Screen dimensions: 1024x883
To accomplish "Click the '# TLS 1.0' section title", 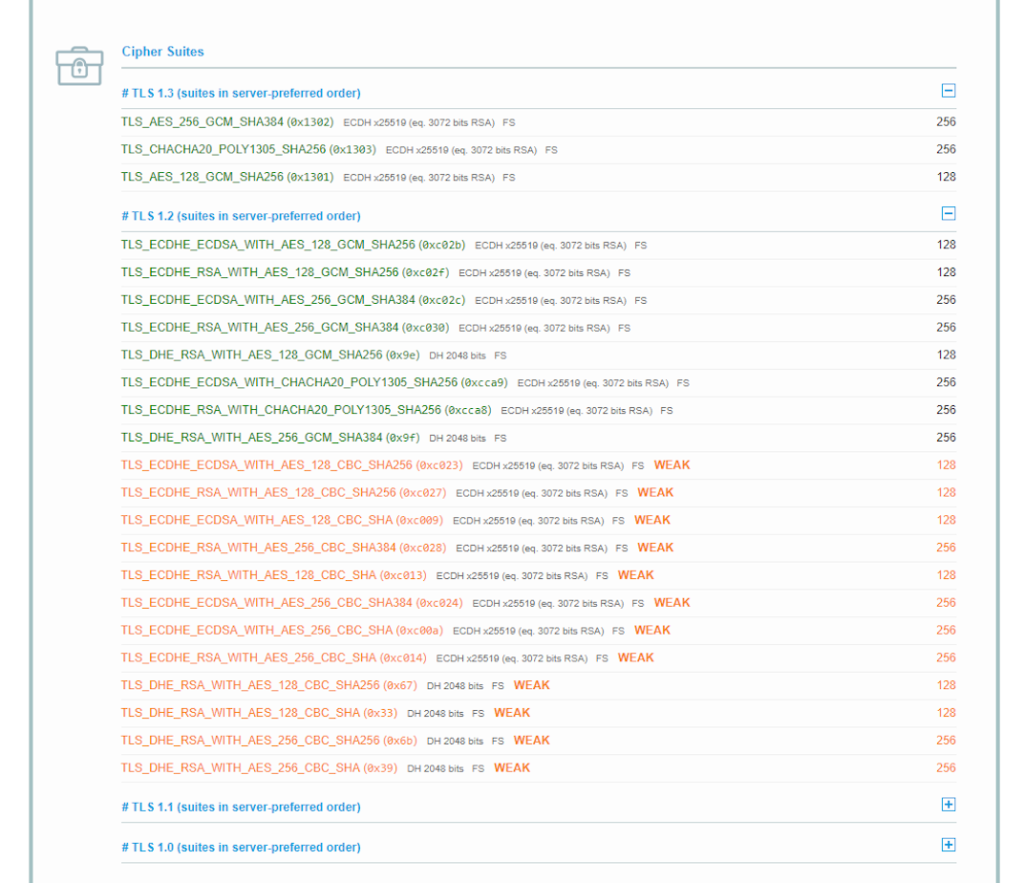I will coord(241,847).
